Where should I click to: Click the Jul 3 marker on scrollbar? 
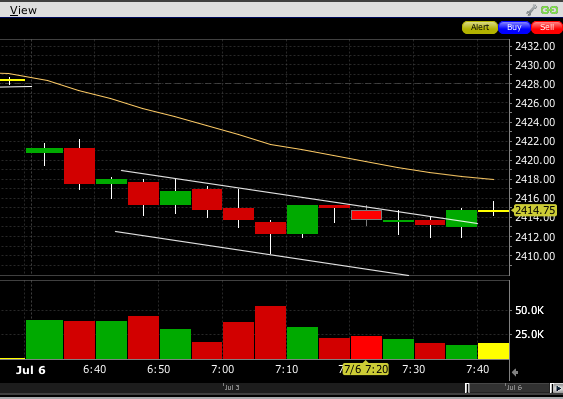pos(232,388)
